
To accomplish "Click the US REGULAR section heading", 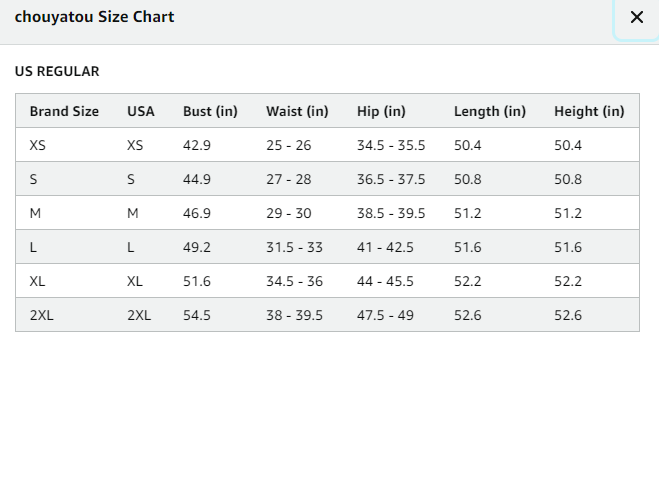I will point(57,71).
